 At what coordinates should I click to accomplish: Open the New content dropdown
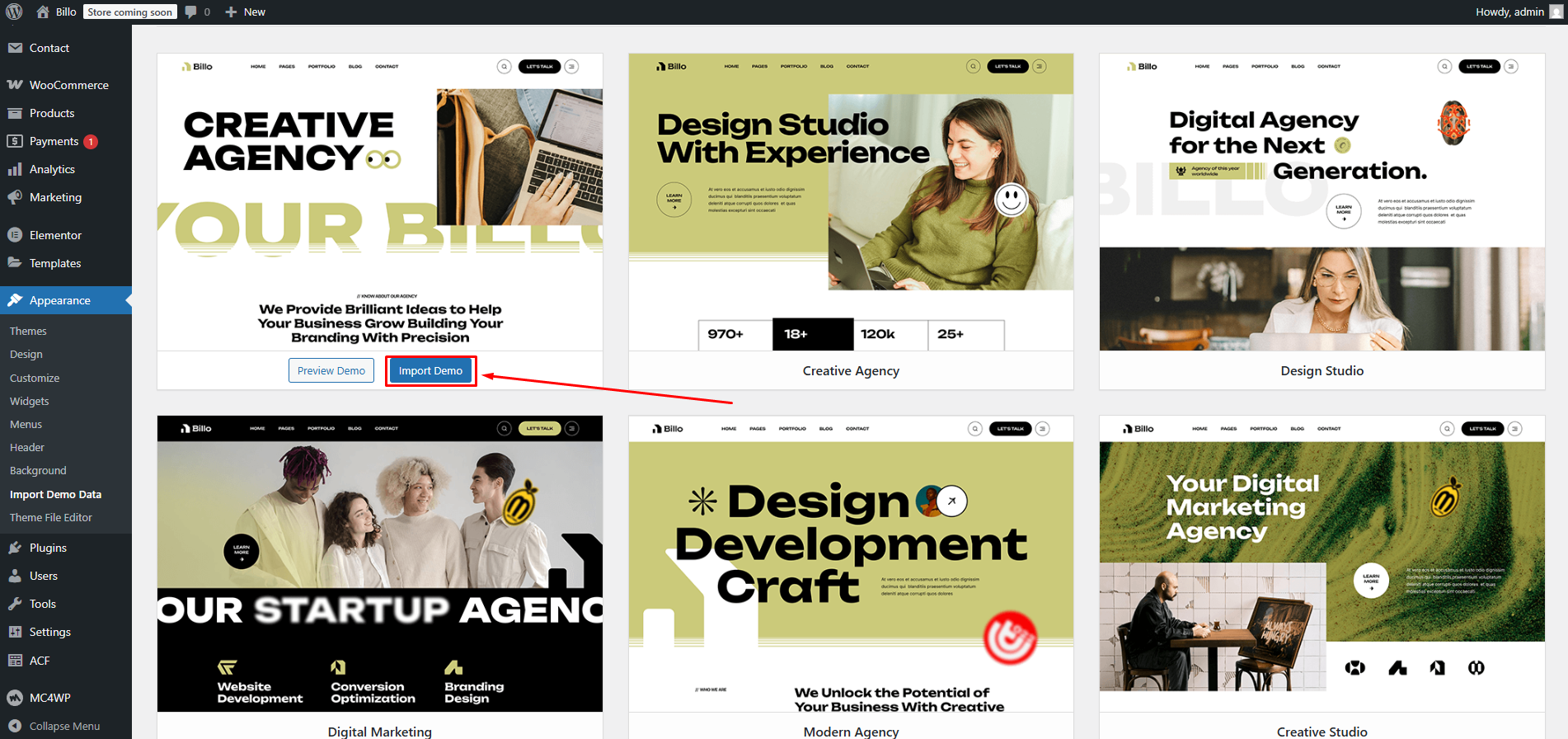click(246, 12)
